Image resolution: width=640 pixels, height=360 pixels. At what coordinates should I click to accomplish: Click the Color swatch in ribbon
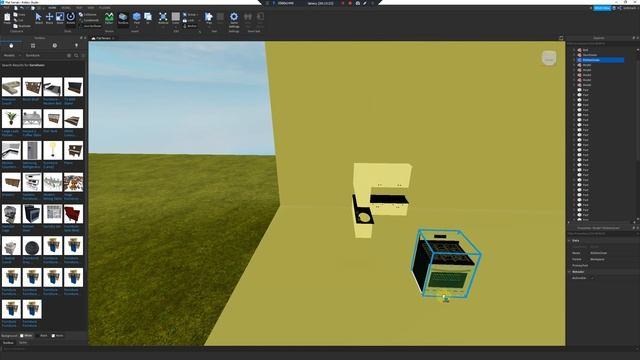[176, 16]
